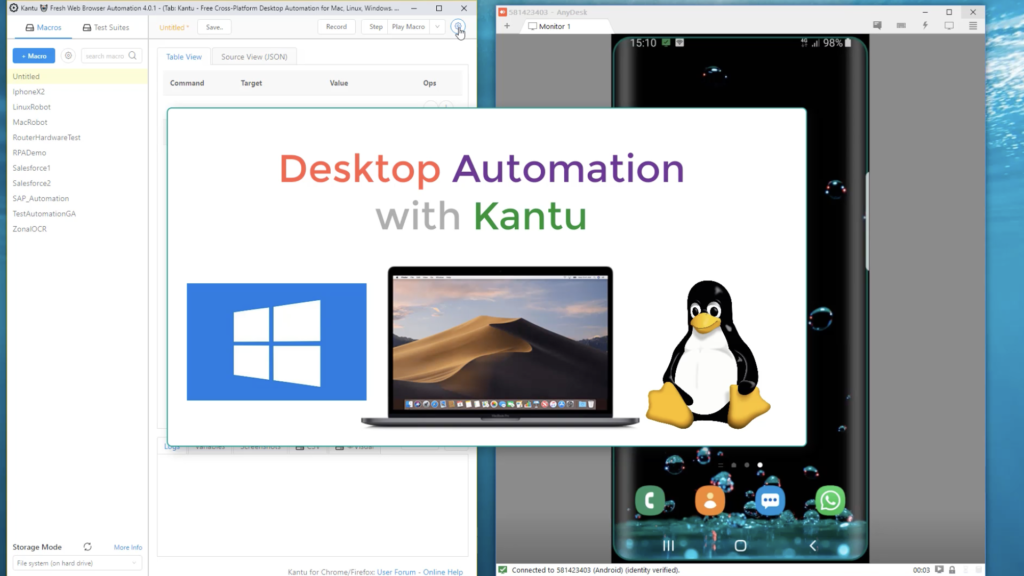1024x576 pixels.
Task: Click the Ops column header
Action: click(429, 83)
